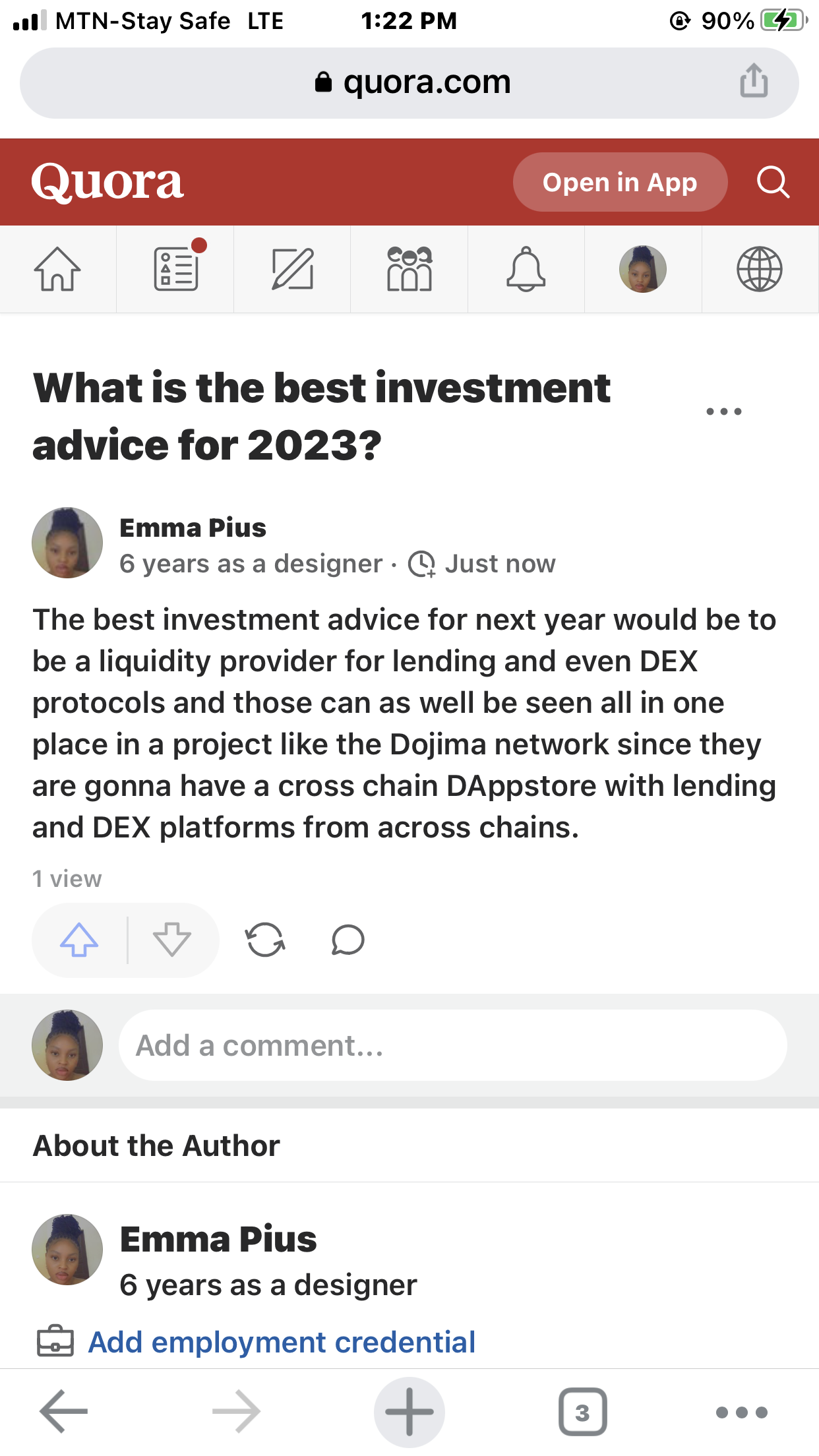Tap the write answer pencil icon

pyautogui.click(x=293, y=269)
